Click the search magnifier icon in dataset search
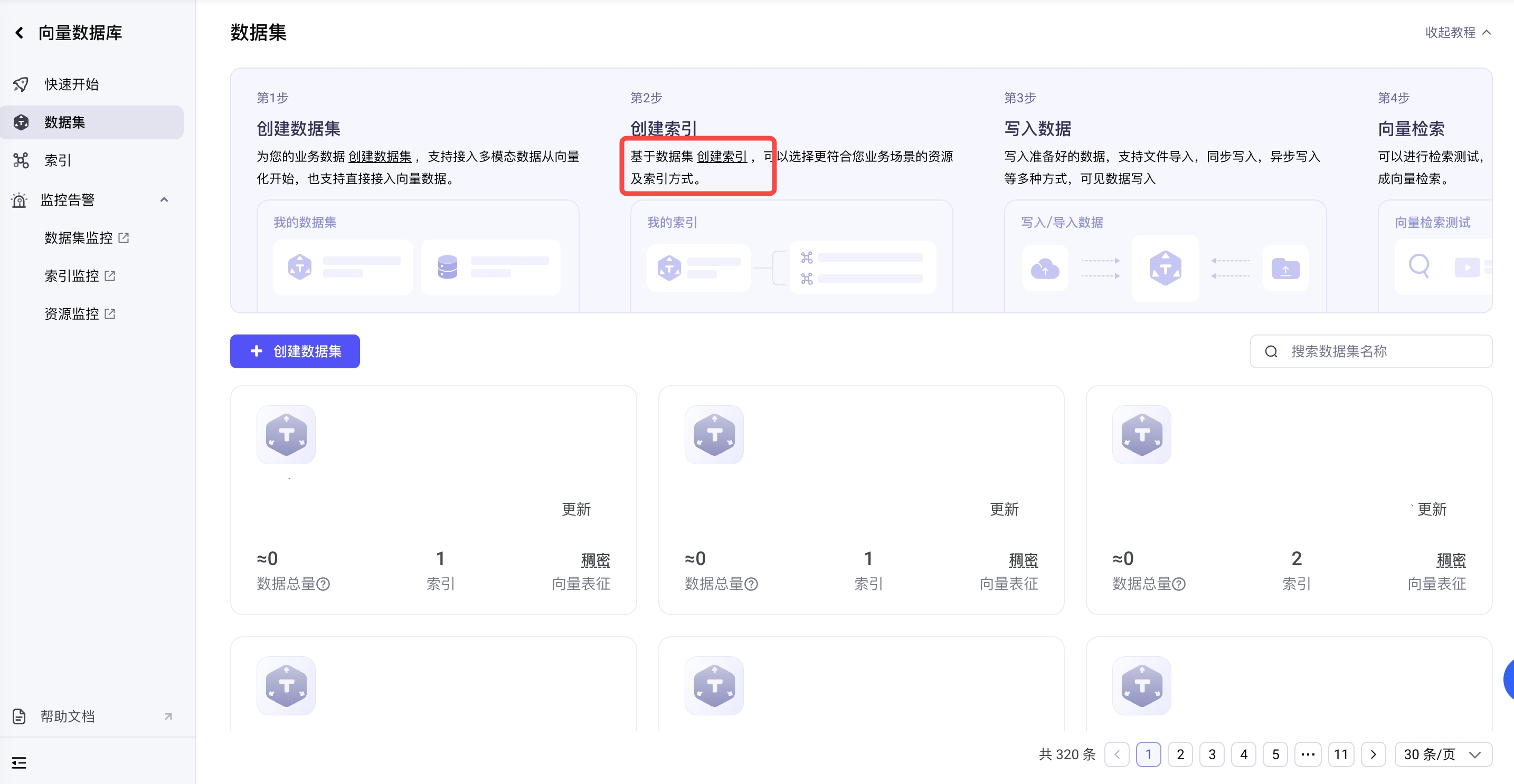The image size is (1514, 784). point(1271,352)
